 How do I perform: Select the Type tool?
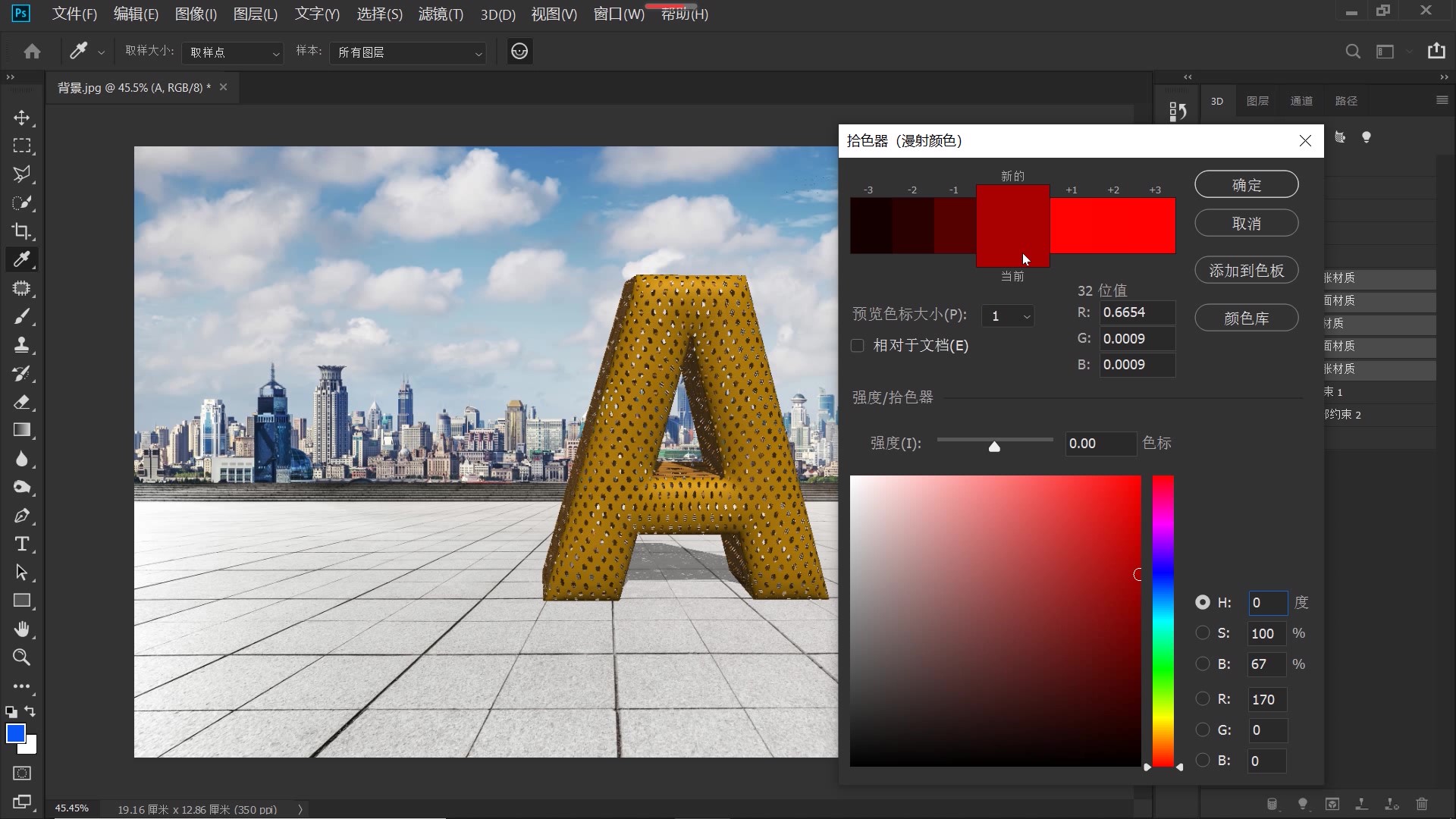pyautogui.click(x=22, y=544)
